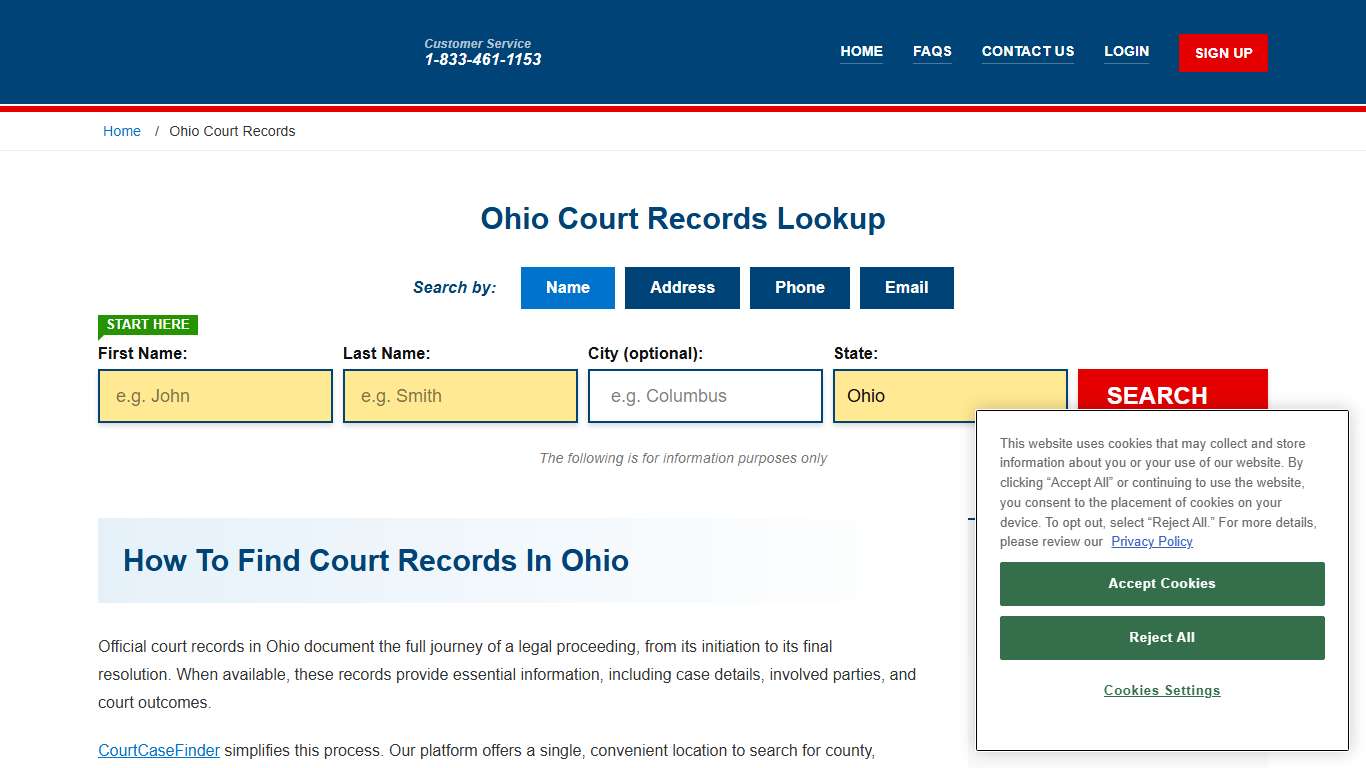
Task: Click the Reject All button
Action: click(x=1161, y=637)
